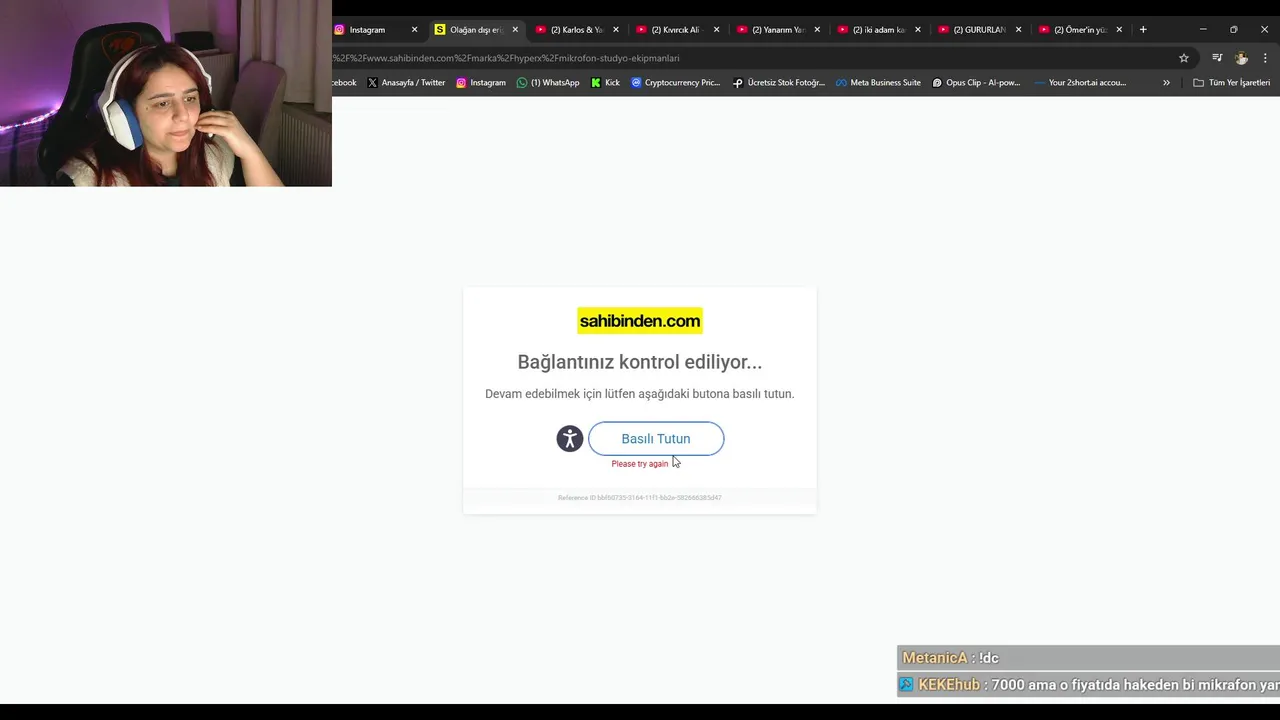This screenshot has height=720, width=1280.
Task: Open the media controls icon
Action: click(x=1217, y=58)
